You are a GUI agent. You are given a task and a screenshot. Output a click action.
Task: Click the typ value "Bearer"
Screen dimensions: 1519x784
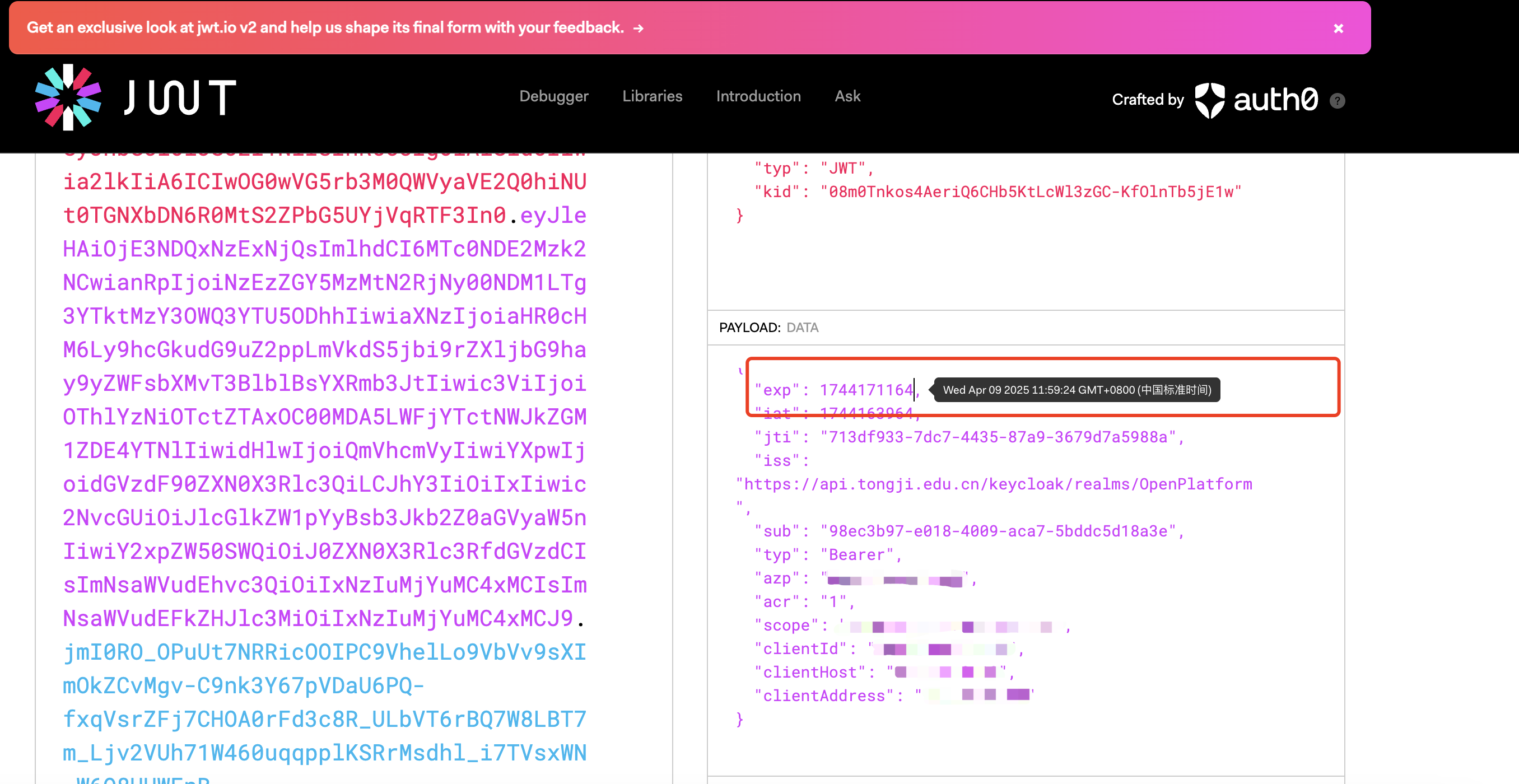(857, 555)
